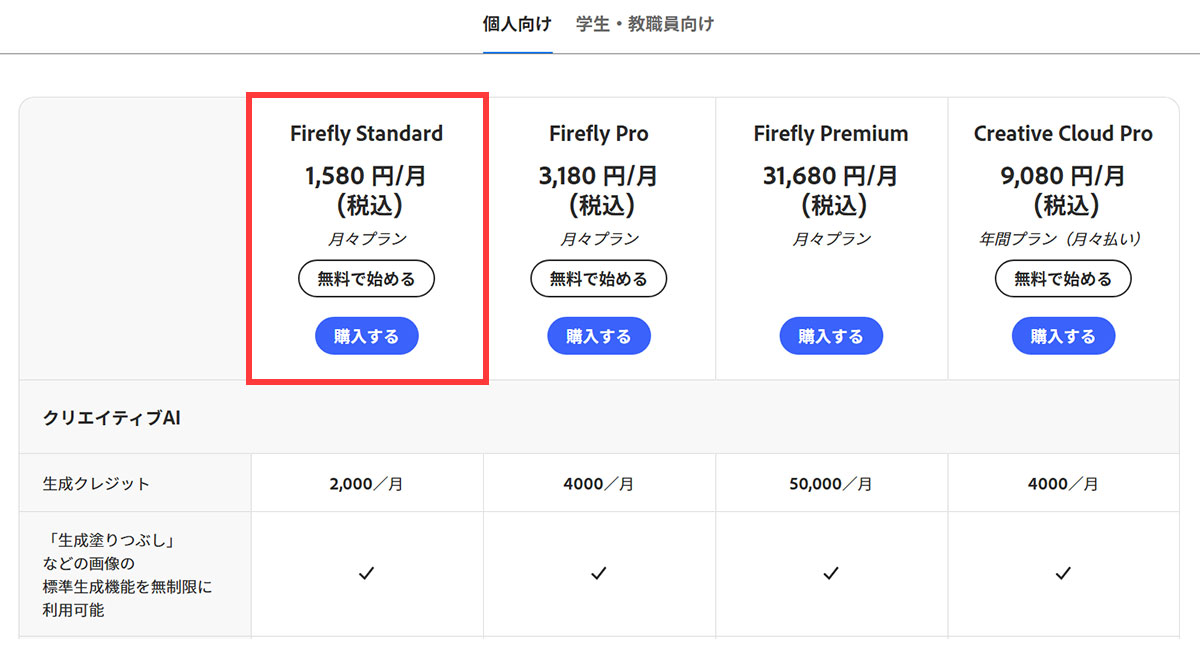Click 購入する for Firefly Pro
Image resolution: width=1200 pixels, height=648 pixels.
pos(598,335)
